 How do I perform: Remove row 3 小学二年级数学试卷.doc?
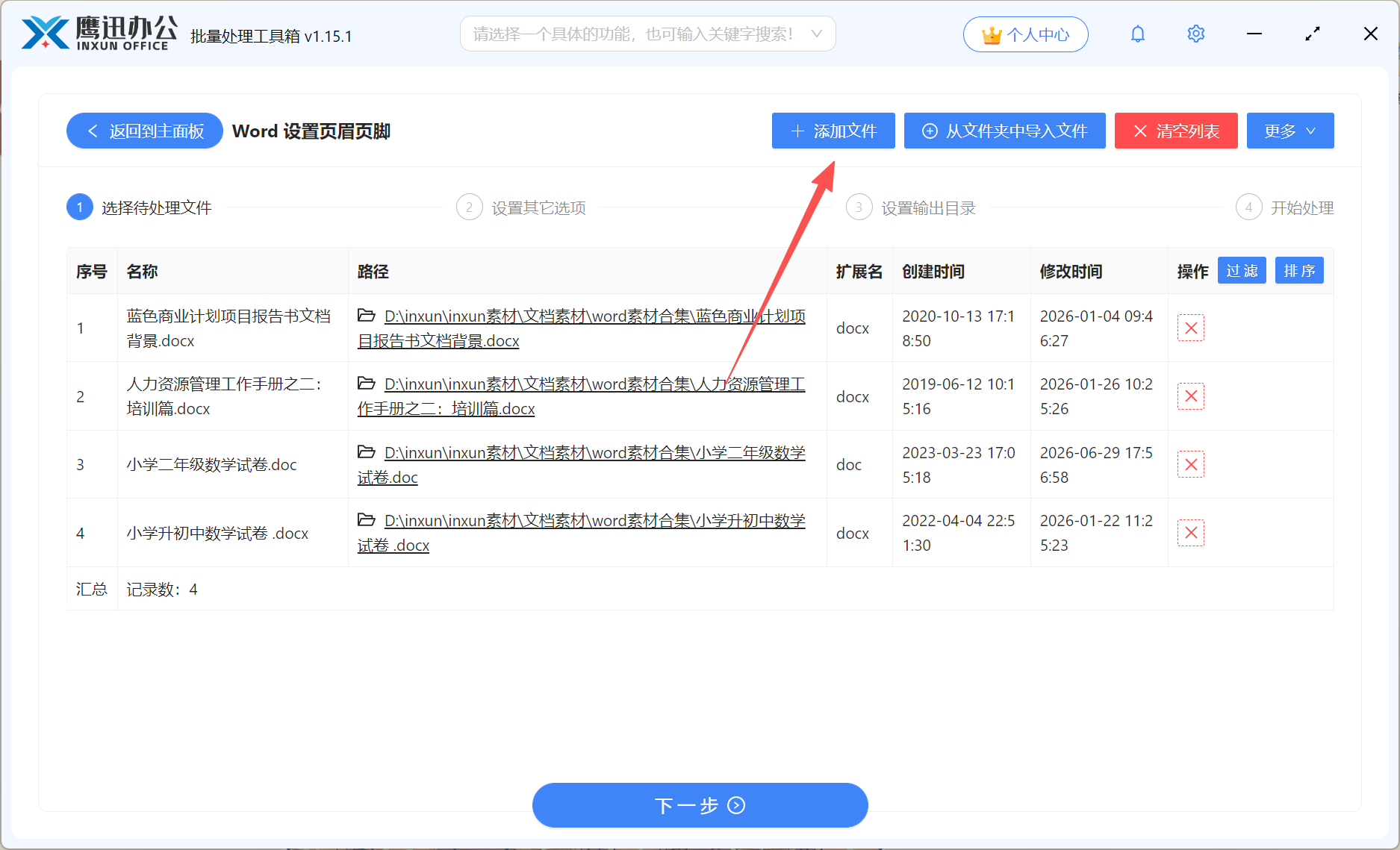(1191, 464)
